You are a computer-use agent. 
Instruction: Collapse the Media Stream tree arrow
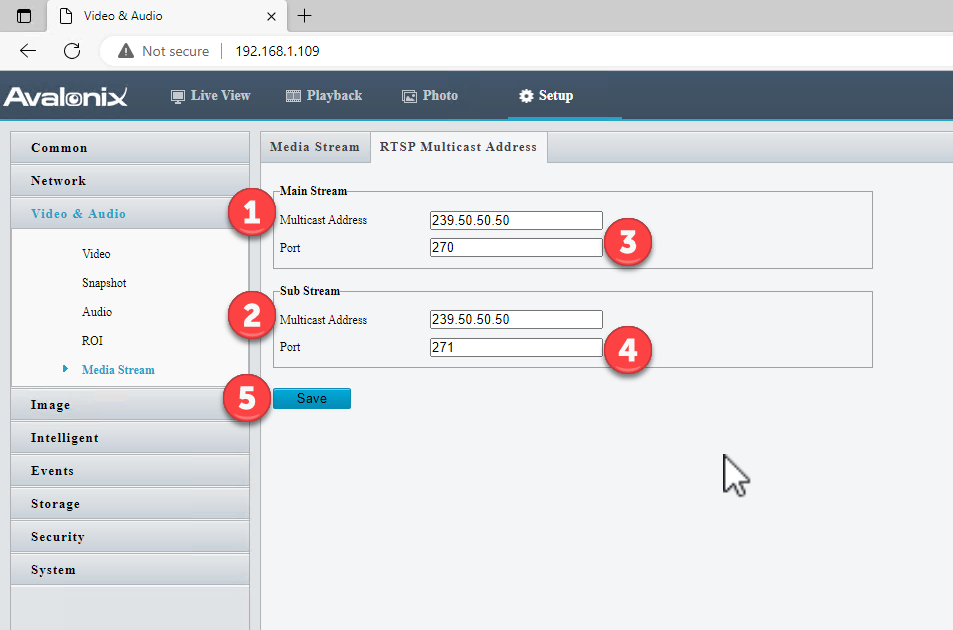pyautogui.click(x=68, y=369)
